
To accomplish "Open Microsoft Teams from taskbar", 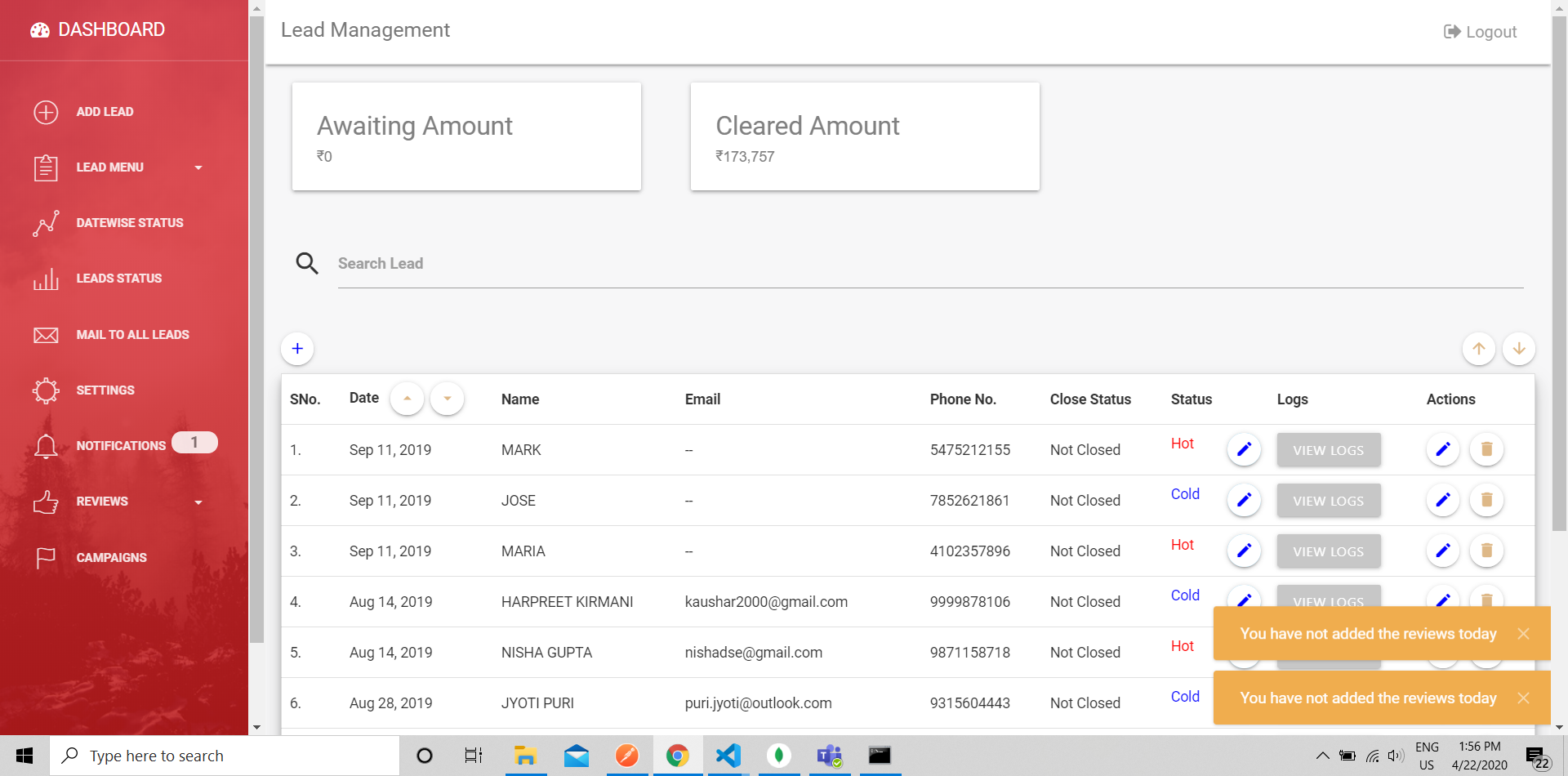I will click(830, 756).
